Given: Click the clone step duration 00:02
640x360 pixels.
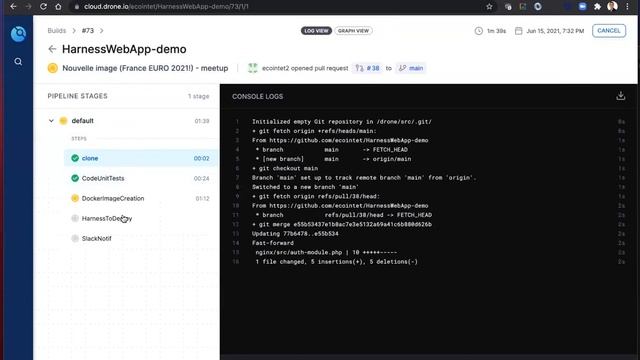Looking at the screenshot, I should 202,158.
